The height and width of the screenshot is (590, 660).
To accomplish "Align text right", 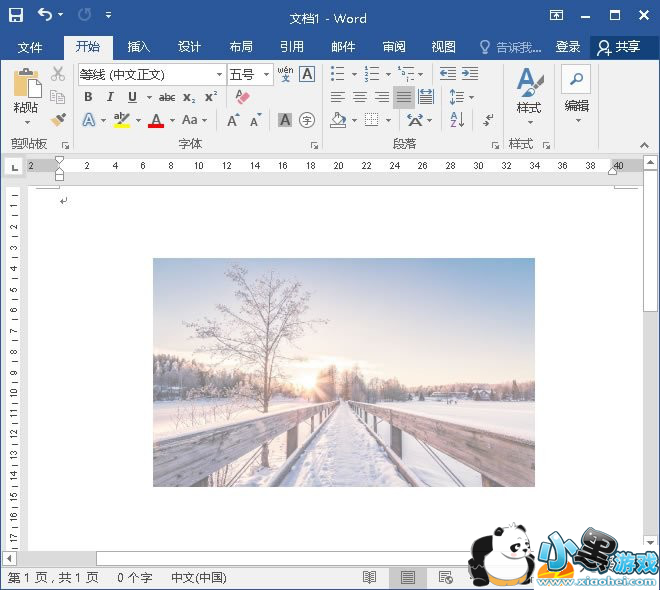I will point(382,97).
